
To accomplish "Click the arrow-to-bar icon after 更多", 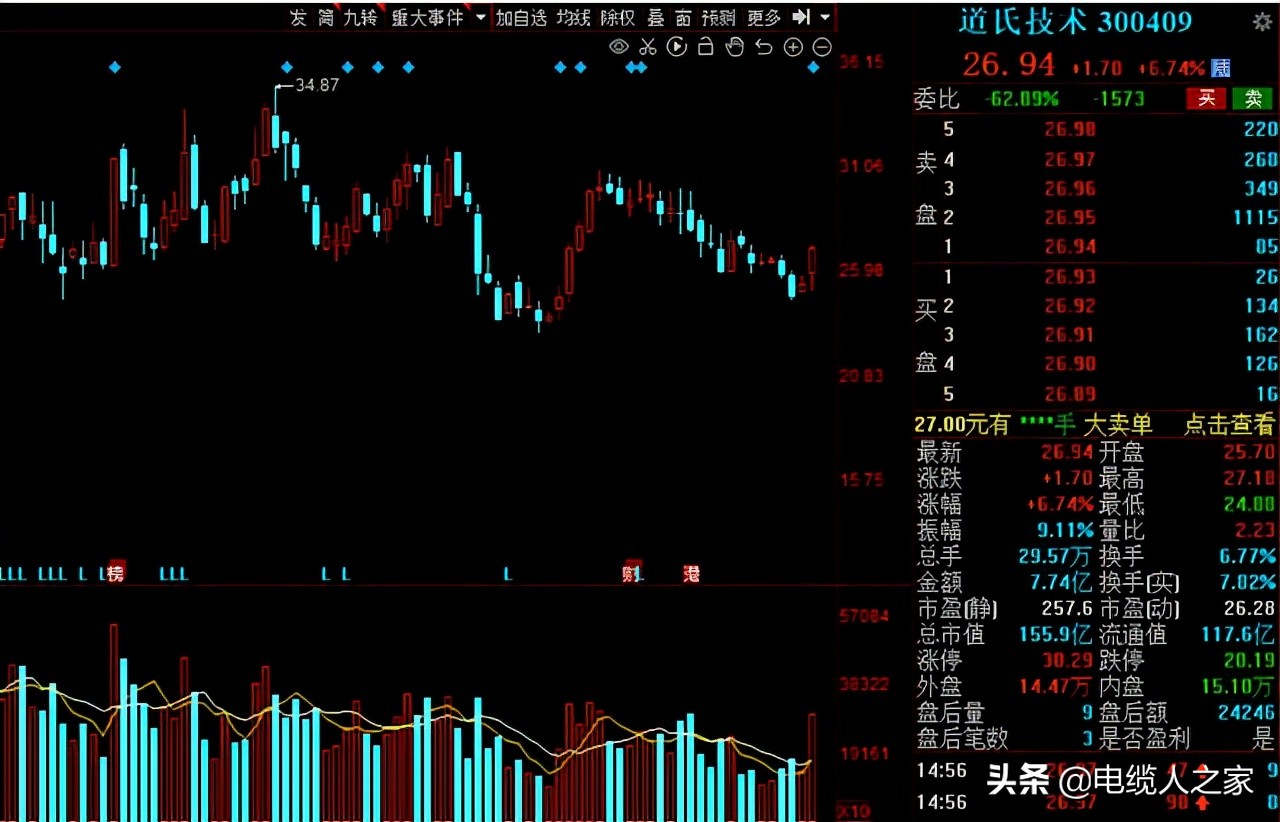I will 801,17.
